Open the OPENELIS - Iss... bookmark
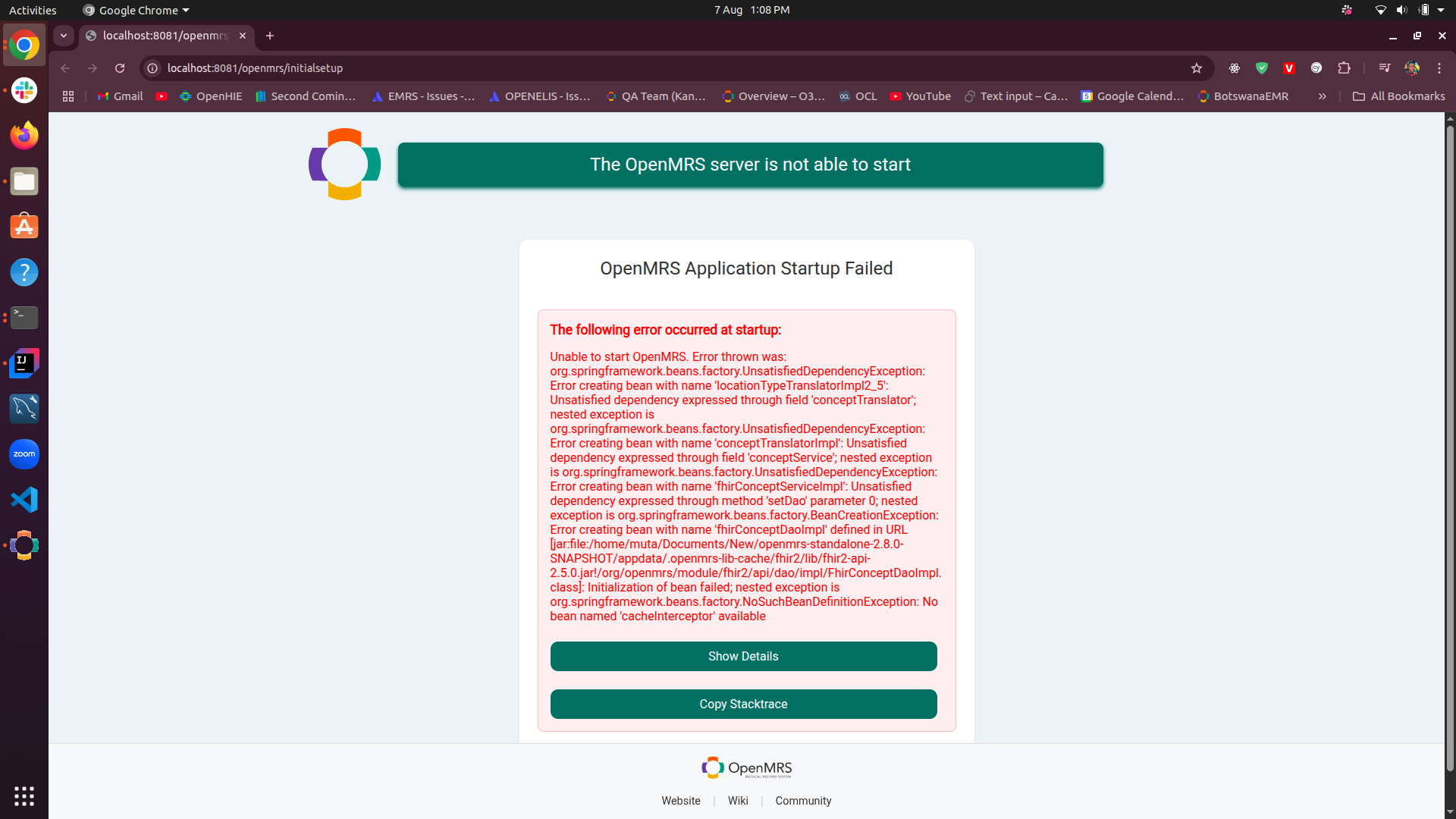Image resolution: width=1456 pixels, height=819 pixels. pyautogui.click(x=539, y=96)
